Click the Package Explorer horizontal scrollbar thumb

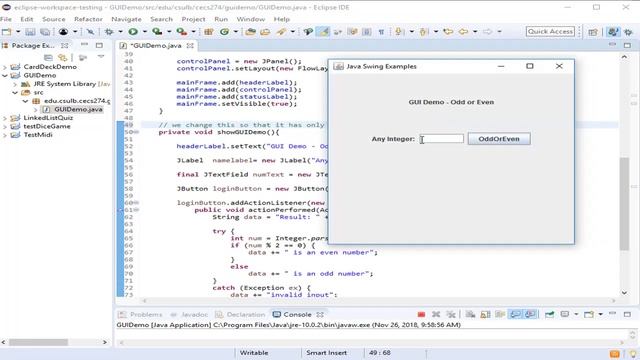[38, 342]
